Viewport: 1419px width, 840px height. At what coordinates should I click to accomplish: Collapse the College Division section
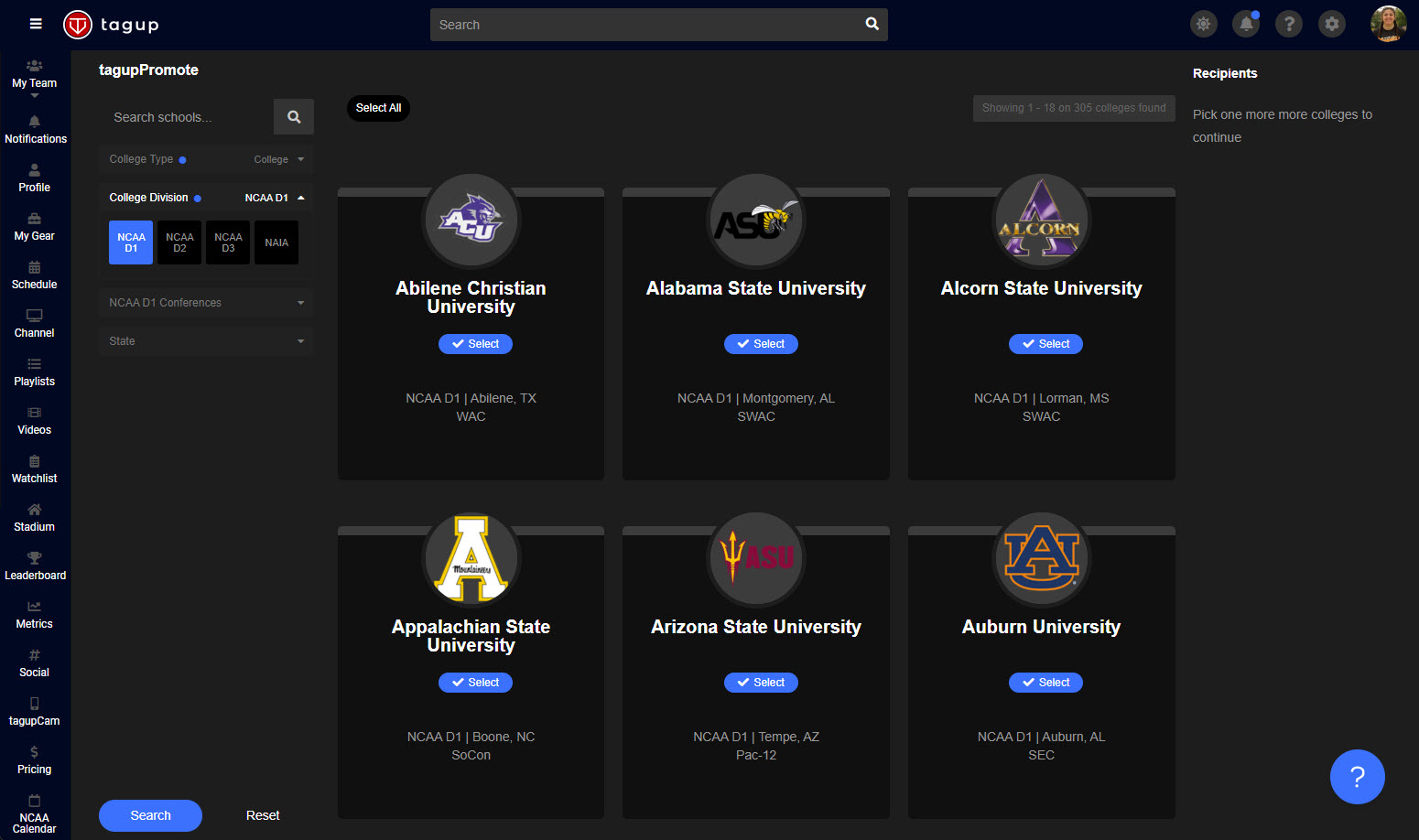pyautogui.click(x=206, y=198)
